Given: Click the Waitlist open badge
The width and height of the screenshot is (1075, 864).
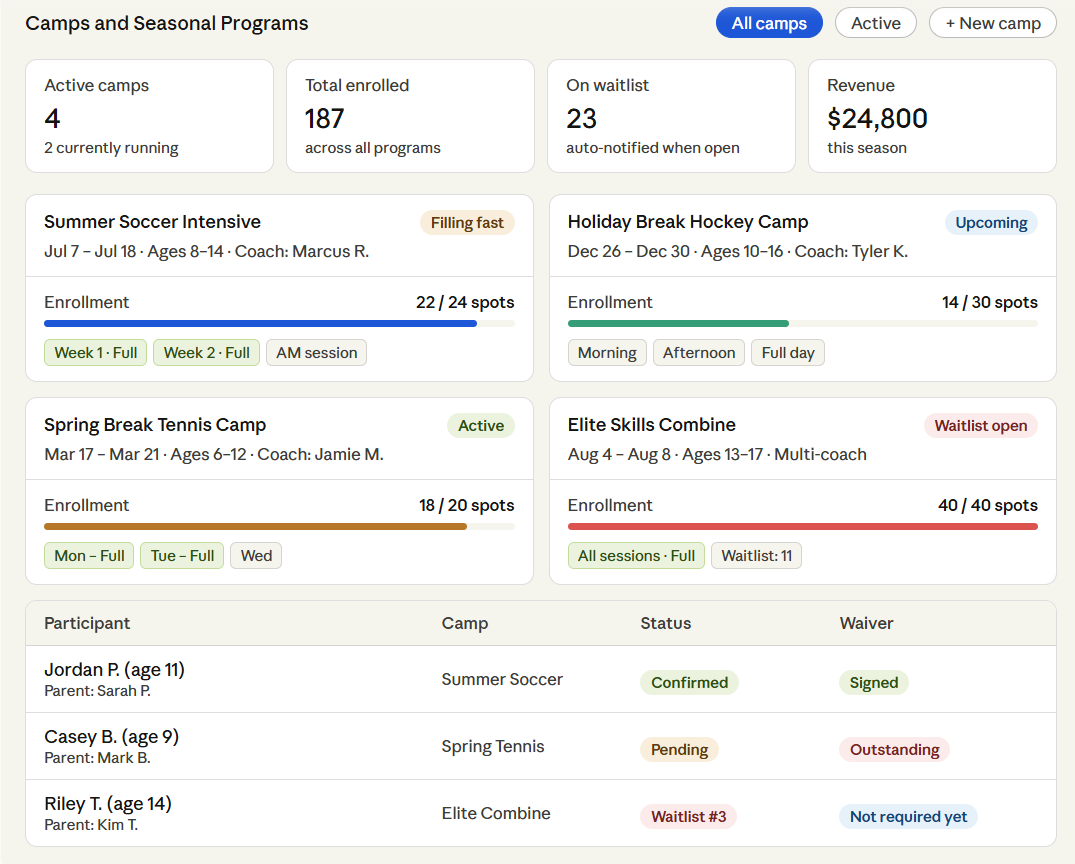Looking at the screenshot, I should [x=981, y=425].
